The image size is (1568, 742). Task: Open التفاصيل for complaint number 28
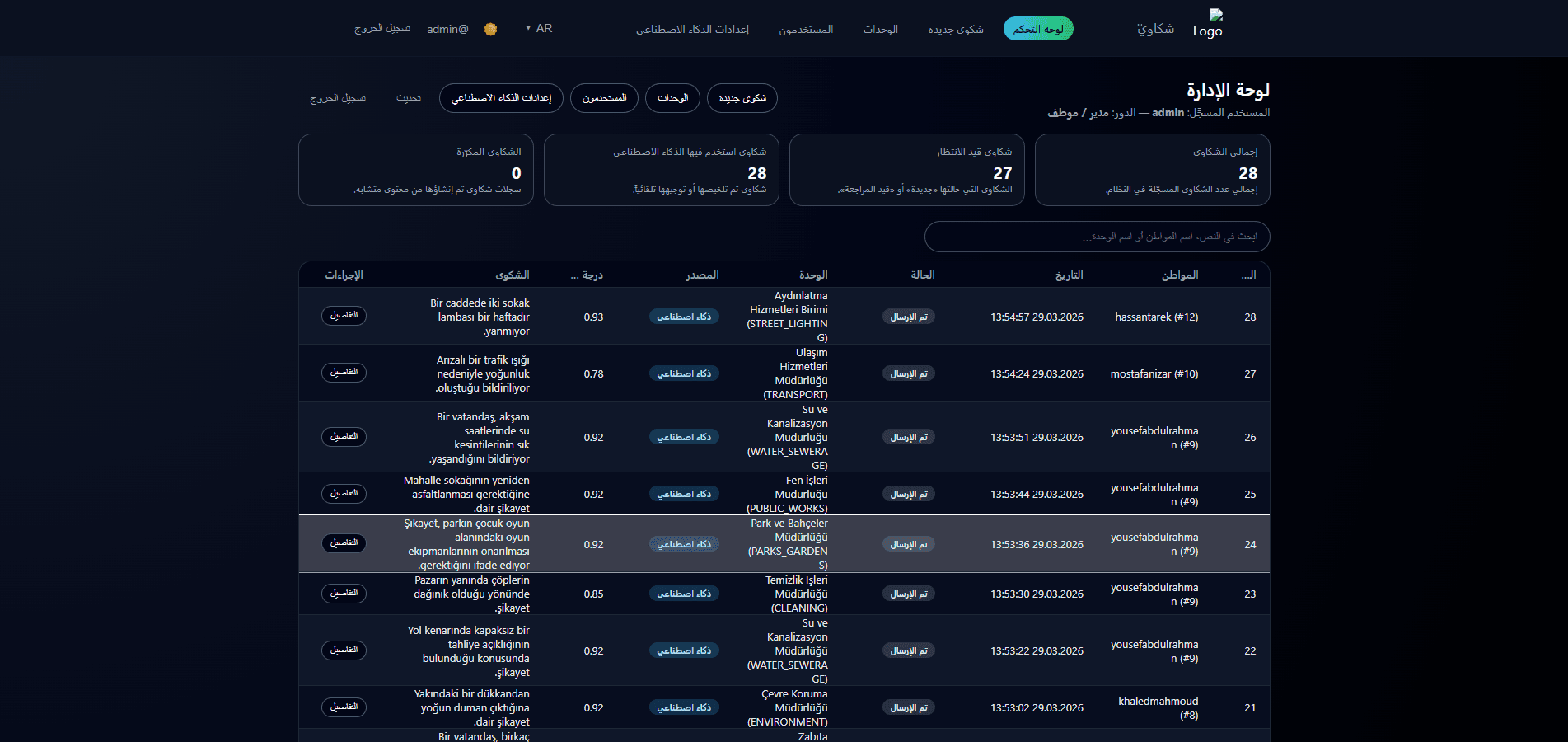[x=344, y=316]
